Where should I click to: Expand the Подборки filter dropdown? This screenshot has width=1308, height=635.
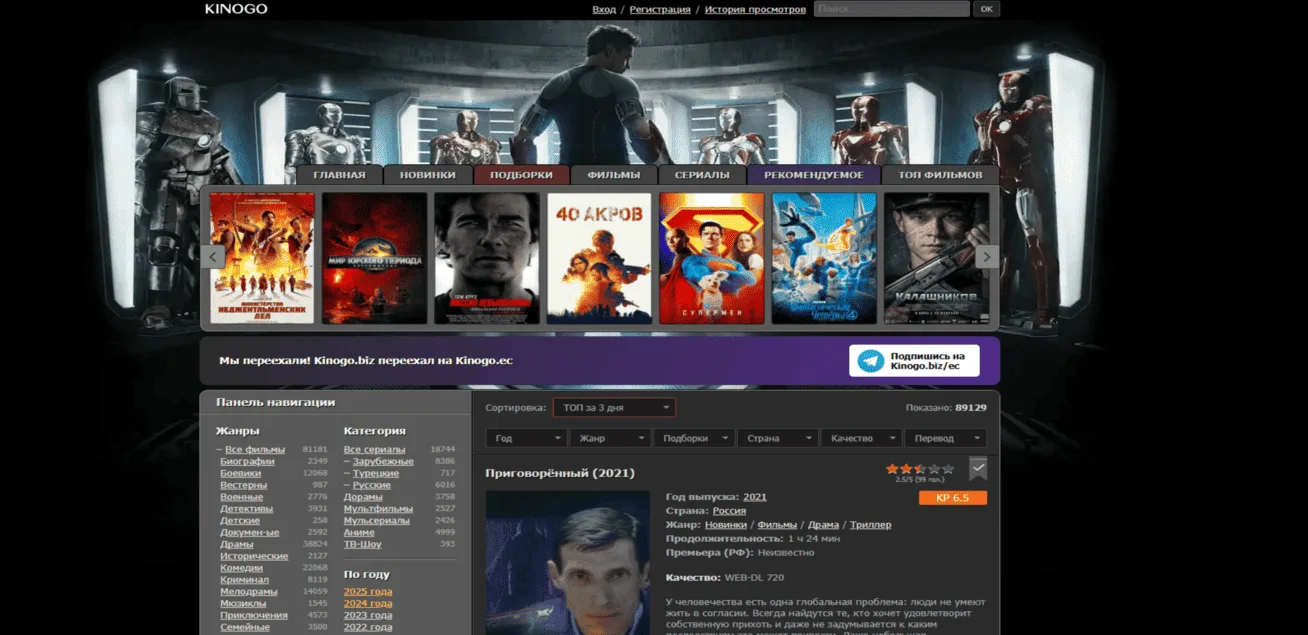click(x=695, y=438)
